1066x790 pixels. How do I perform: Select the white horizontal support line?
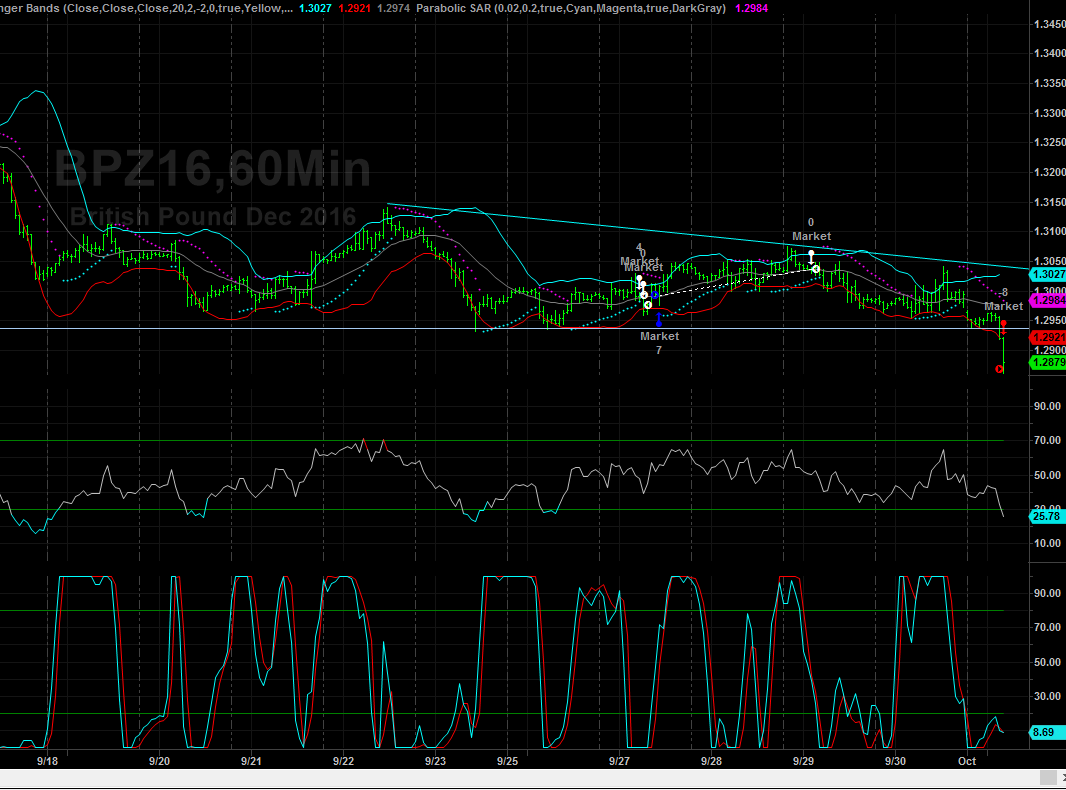click(300, 328)
